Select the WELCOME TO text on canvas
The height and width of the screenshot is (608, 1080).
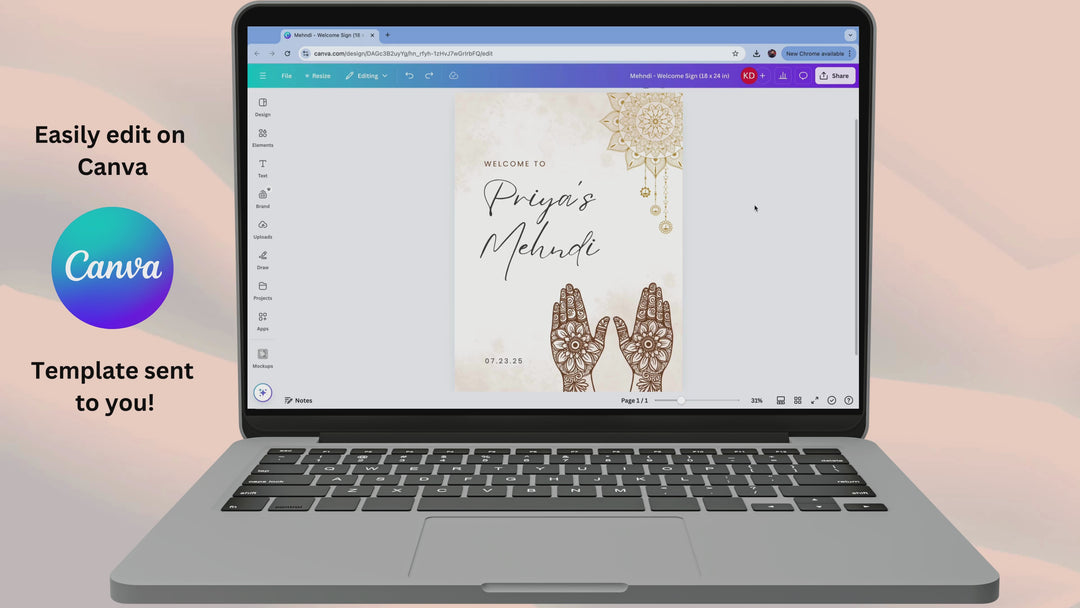click(x=515, y=164)
